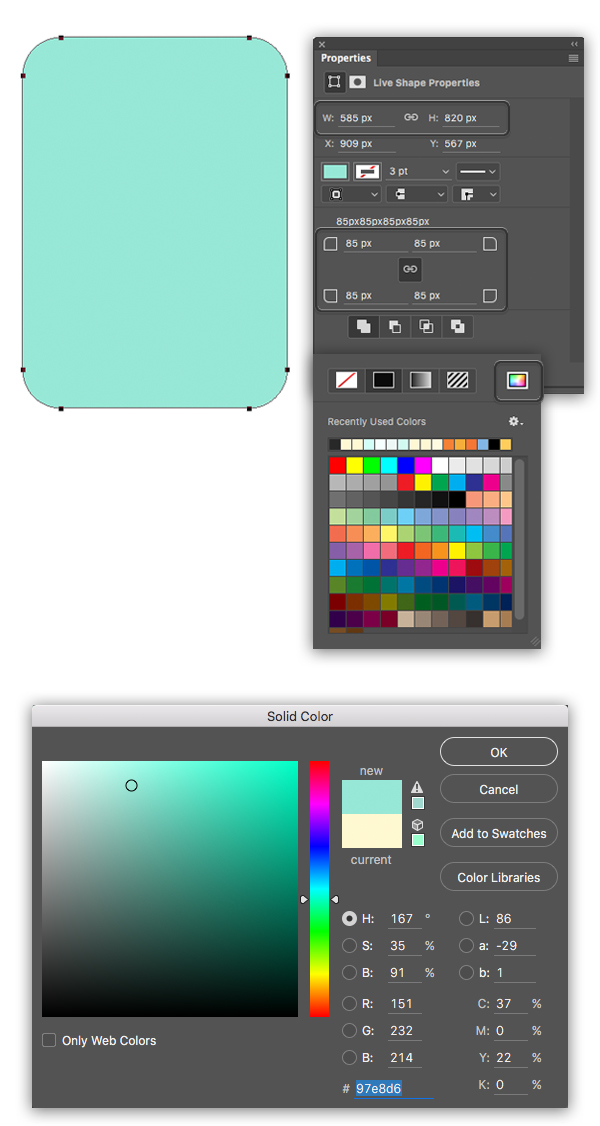Toggle the corner radius link button
The image size is (600, 1126).
(x=410, y=269)
